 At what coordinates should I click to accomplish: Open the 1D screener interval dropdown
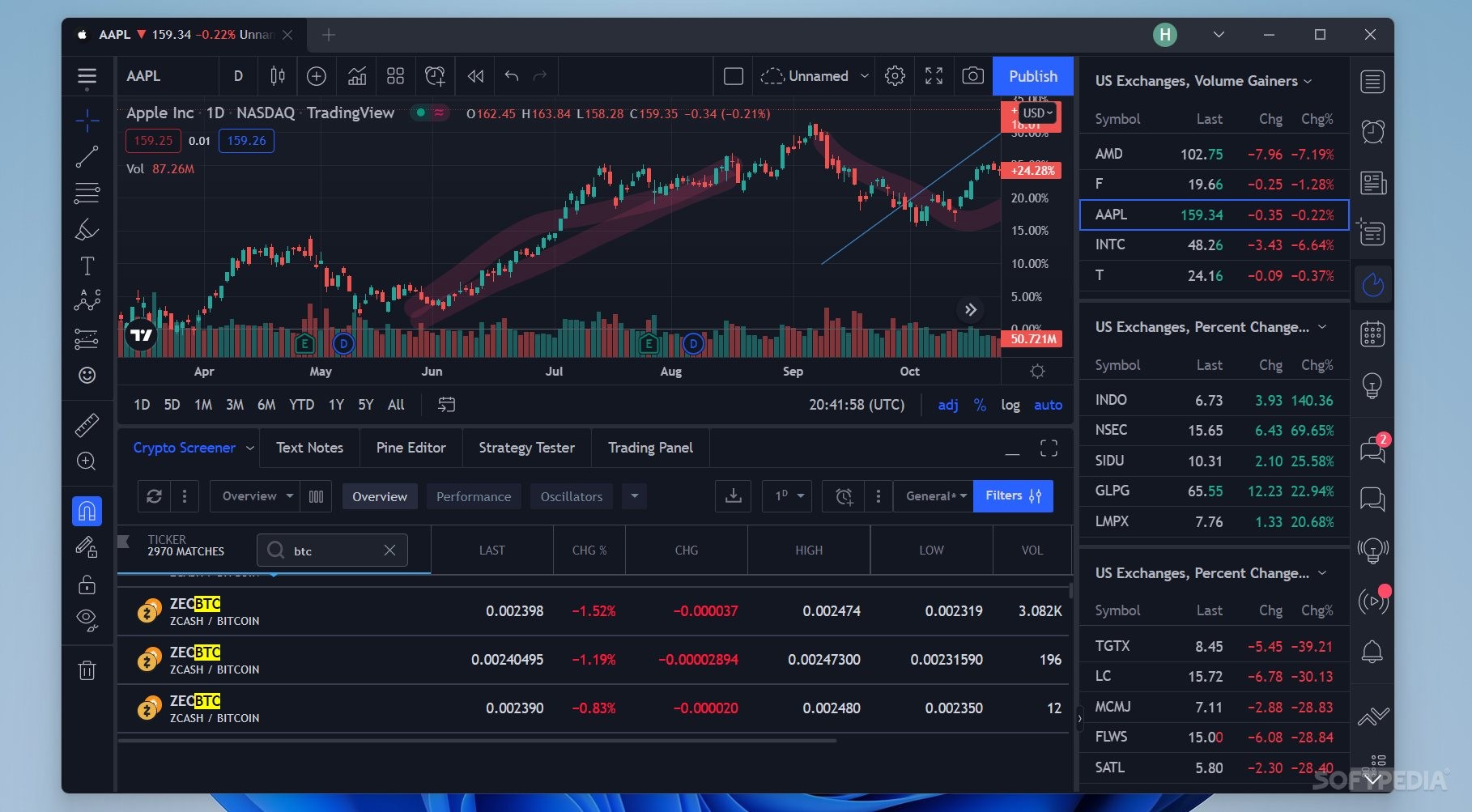pyautogui.click(x=787, y=496)
